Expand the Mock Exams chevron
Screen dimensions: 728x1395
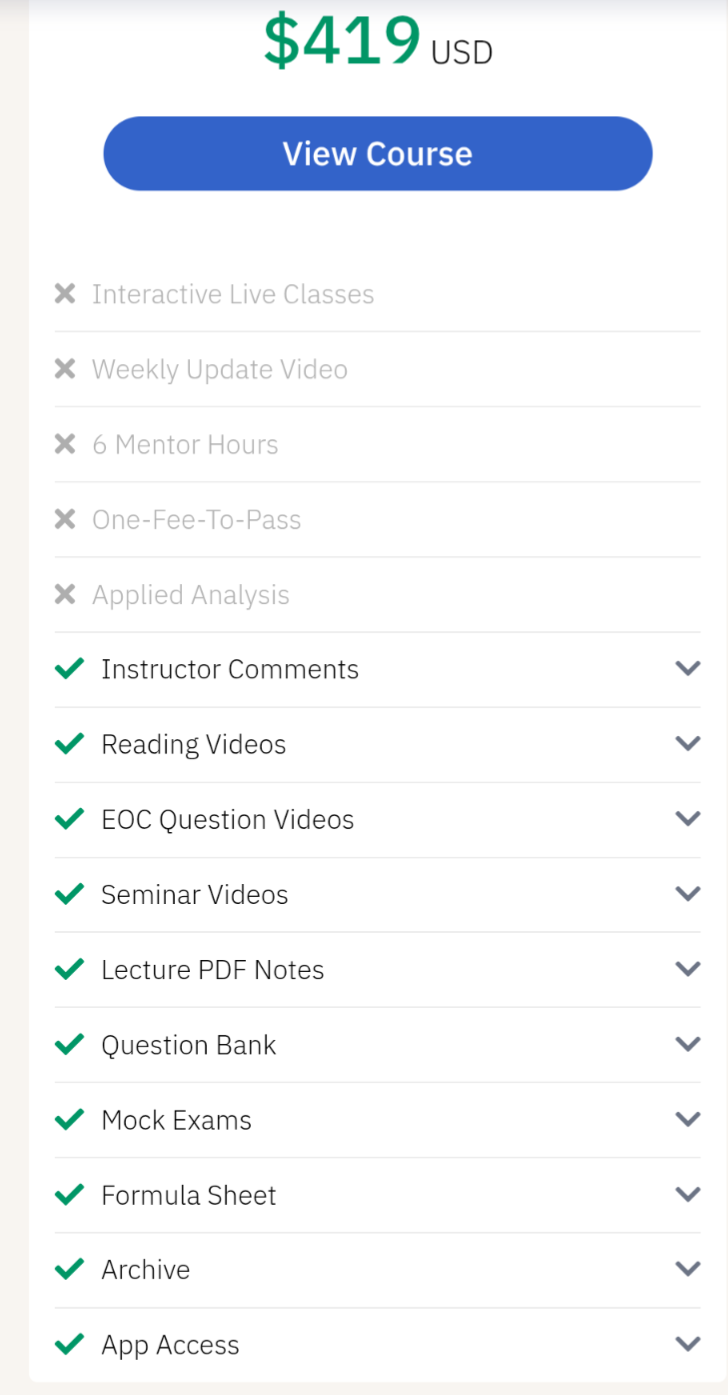(x=687, y=1118)
